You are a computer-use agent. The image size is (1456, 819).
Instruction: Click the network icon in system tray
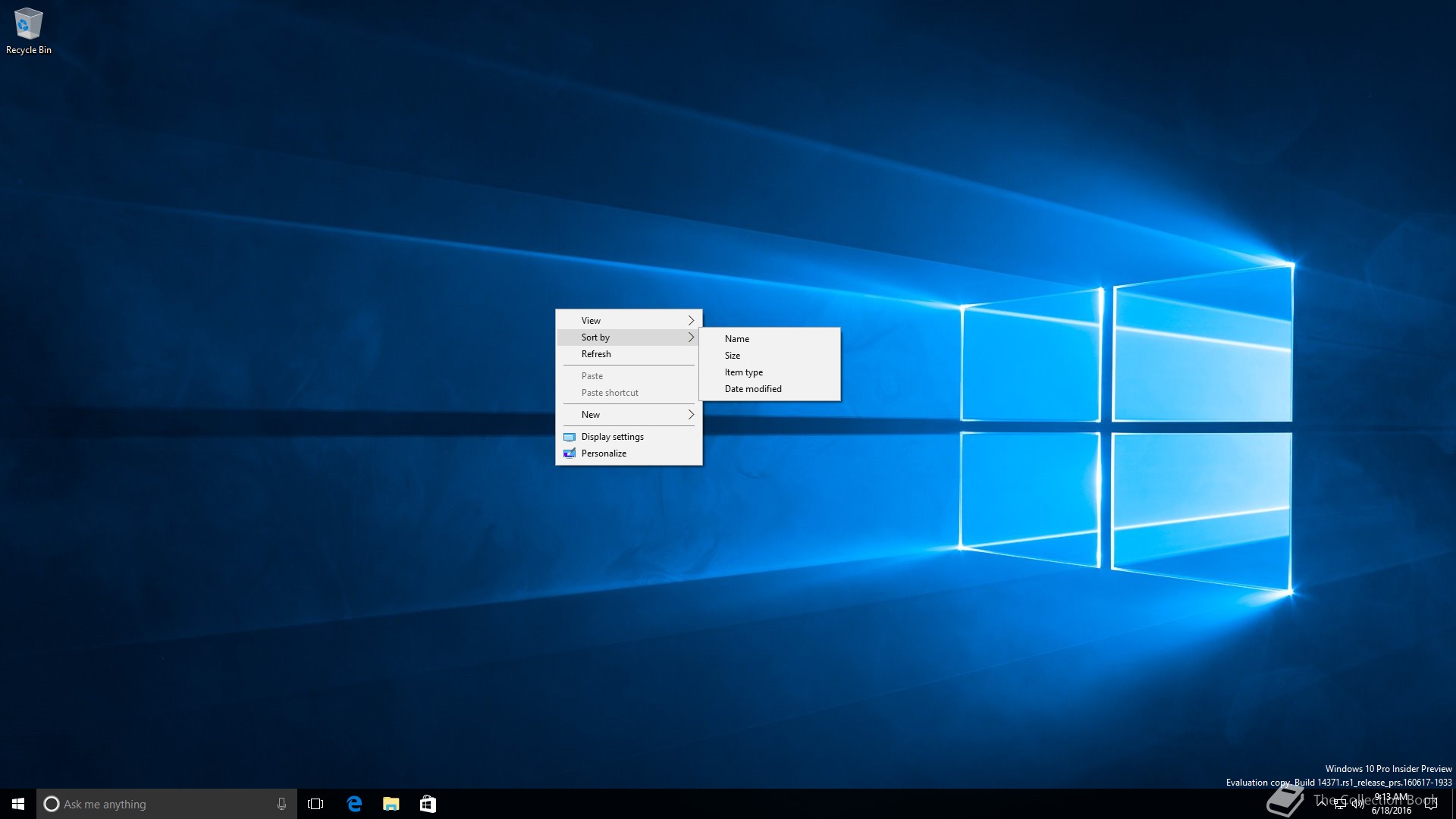(x=1340, y=804)
